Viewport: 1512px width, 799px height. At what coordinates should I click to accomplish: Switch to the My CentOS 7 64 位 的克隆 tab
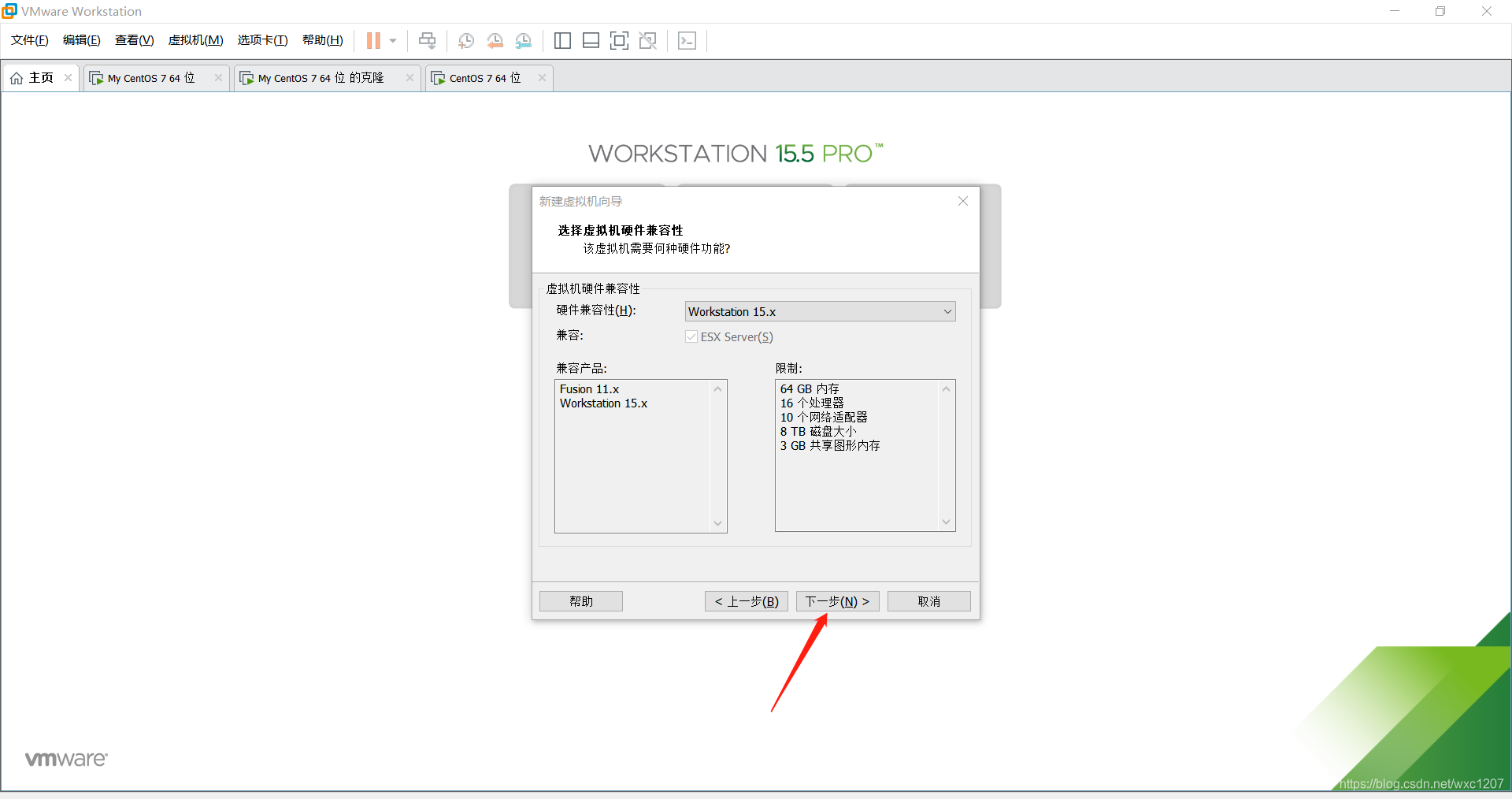pyautogui.click(x=325, y=78)
